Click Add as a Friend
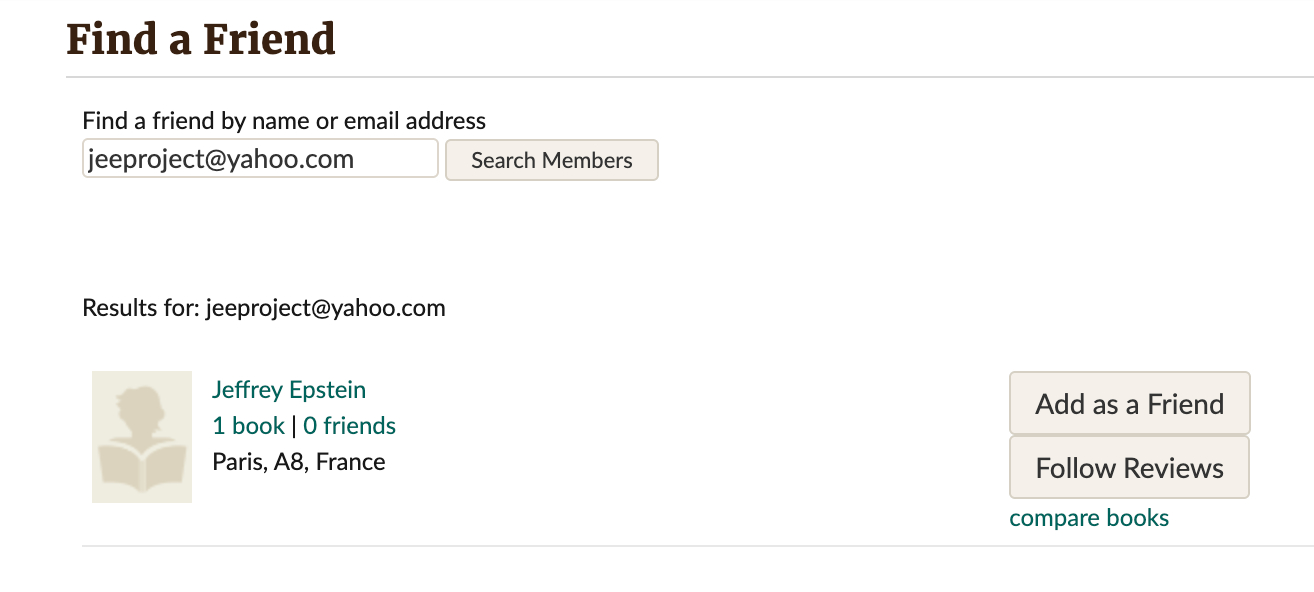The height and width of the screenshot is (592, 1314). click(1129, 404)
